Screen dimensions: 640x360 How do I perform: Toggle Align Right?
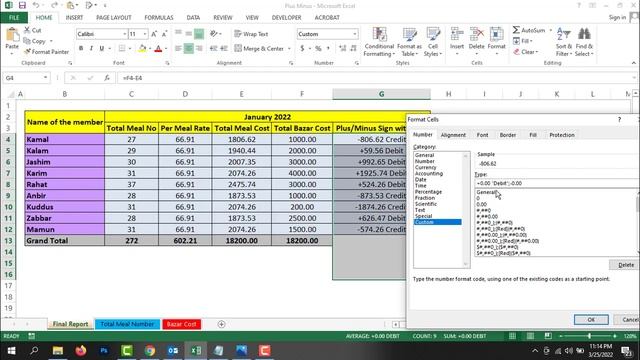(199, 48)
